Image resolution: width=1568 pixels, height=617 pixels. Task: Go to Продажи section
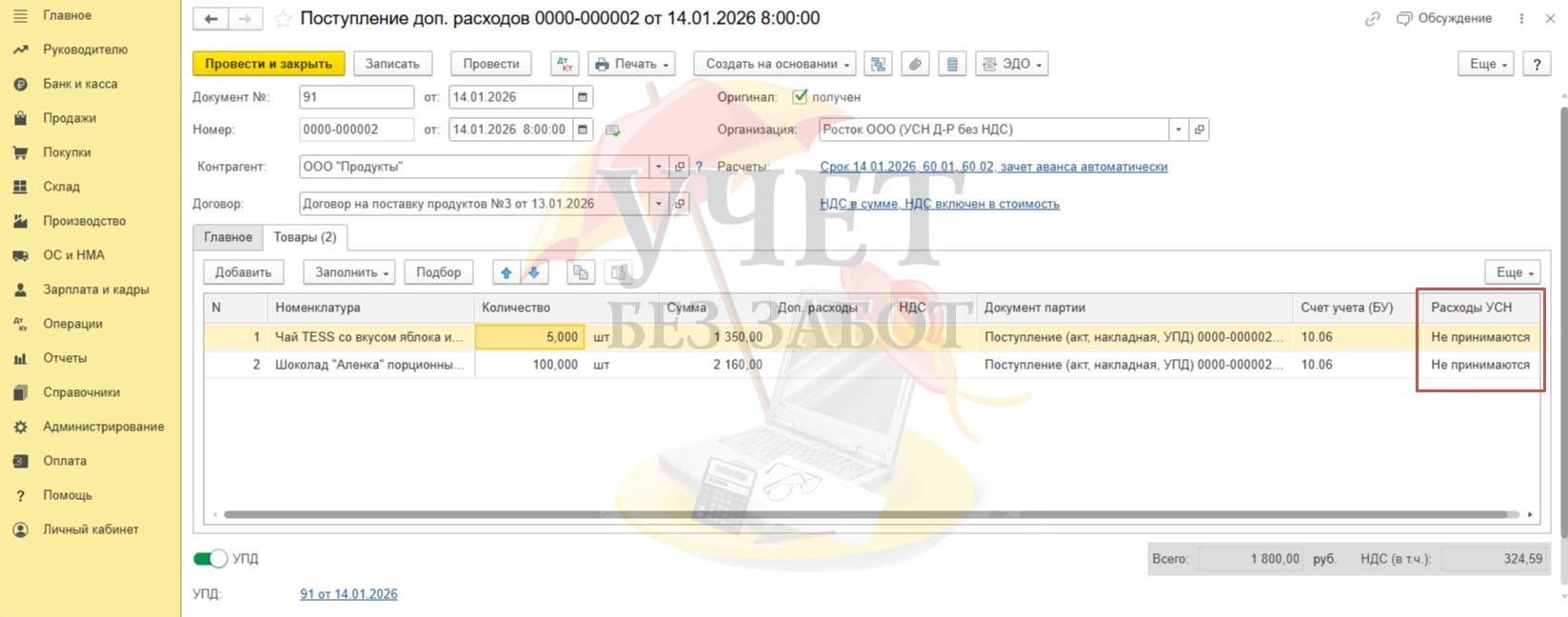pos(69,118)
